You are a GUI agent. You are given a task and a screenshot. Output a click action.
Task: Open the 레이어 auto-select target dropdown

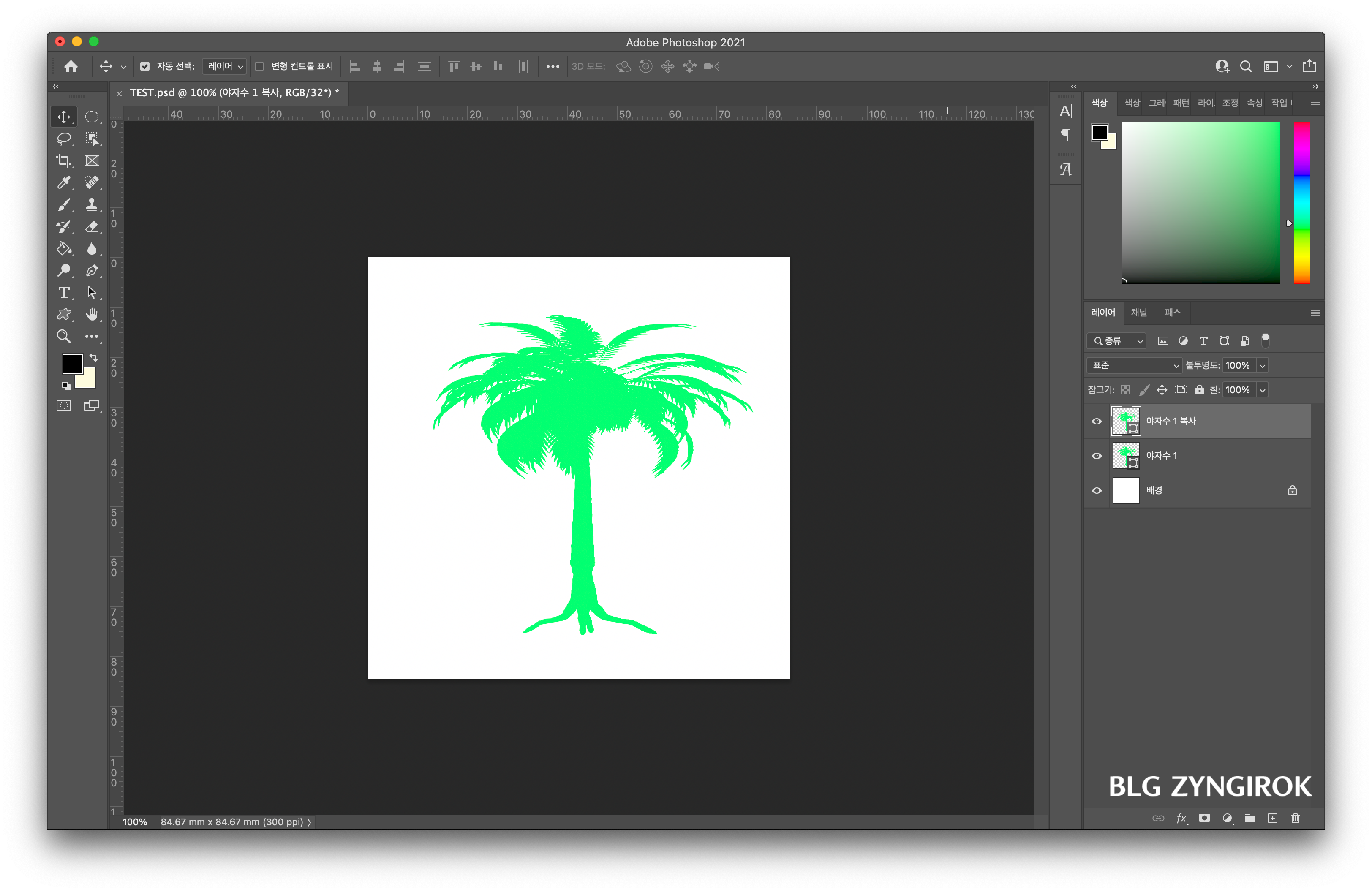click(225, 66)
